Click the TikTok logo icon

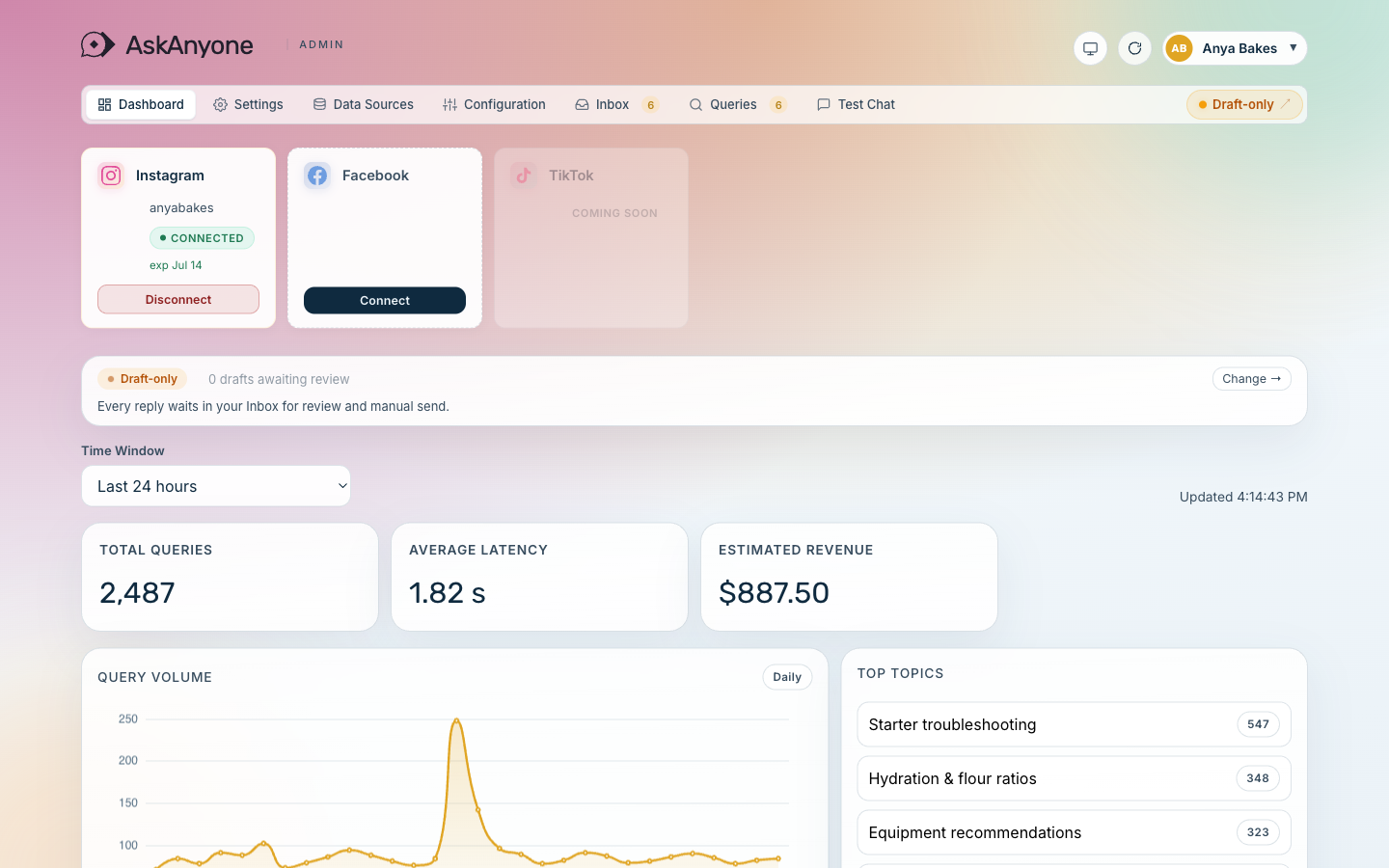pos(524,176)
